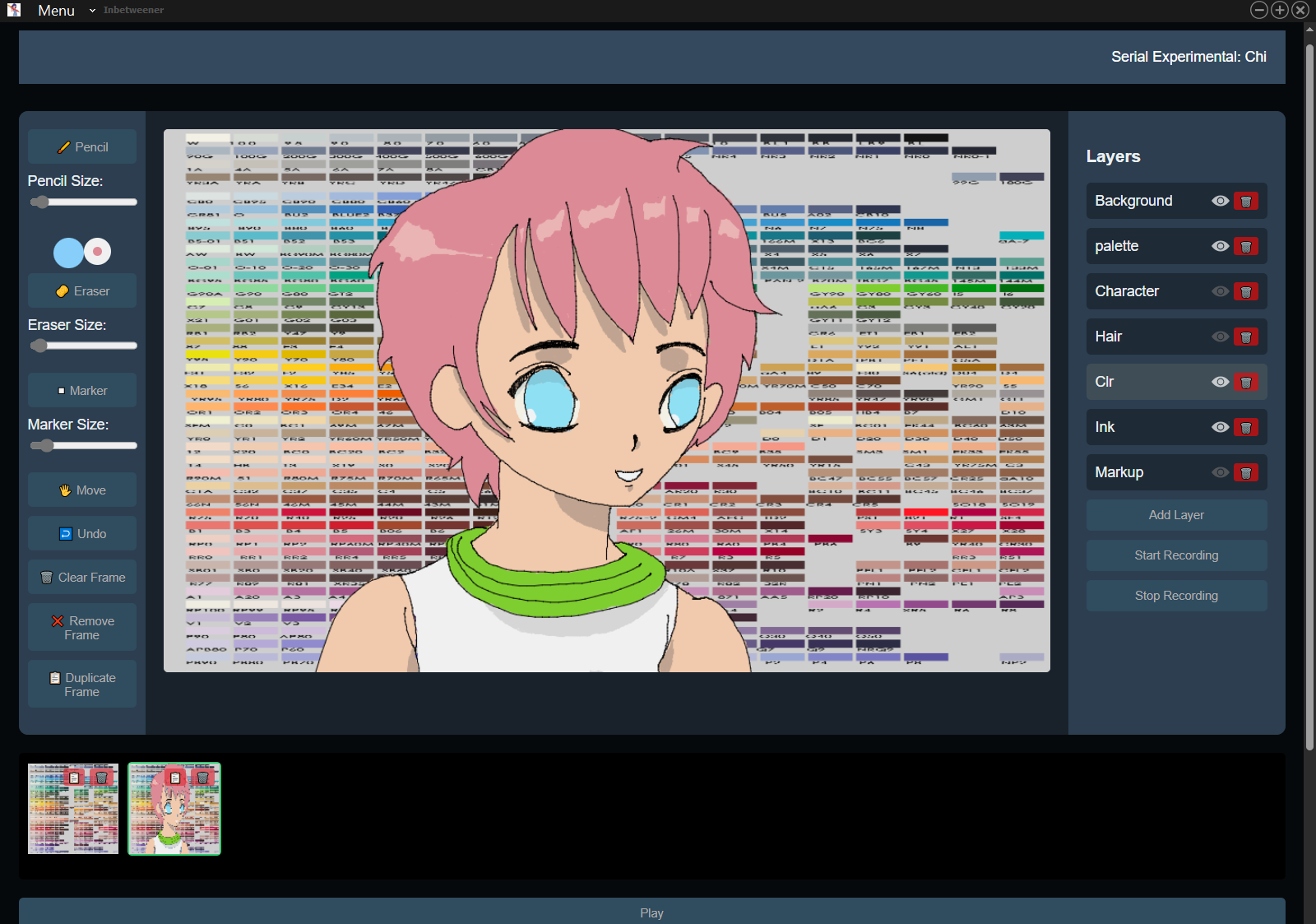The height and width of the screenshot is (924, 1316).
Task: Delete the Markup layer
Action: pos(1246,472)
